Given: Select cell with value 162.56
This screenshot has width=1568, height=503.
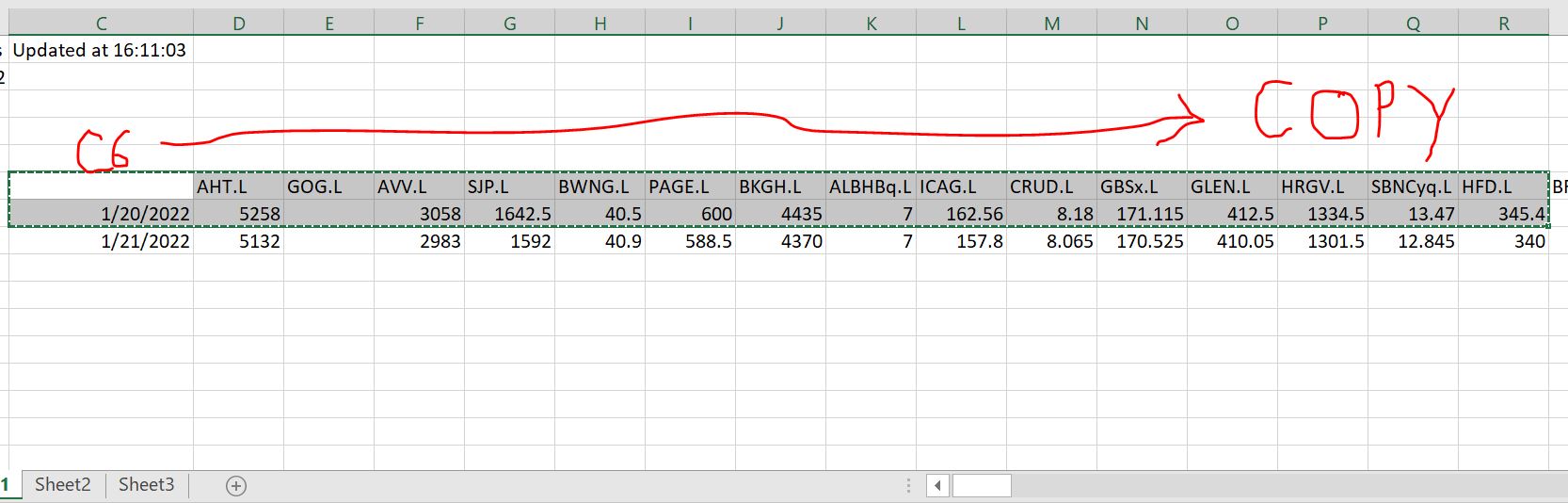Looking at the screenshot, I should [x=961, y=214].
